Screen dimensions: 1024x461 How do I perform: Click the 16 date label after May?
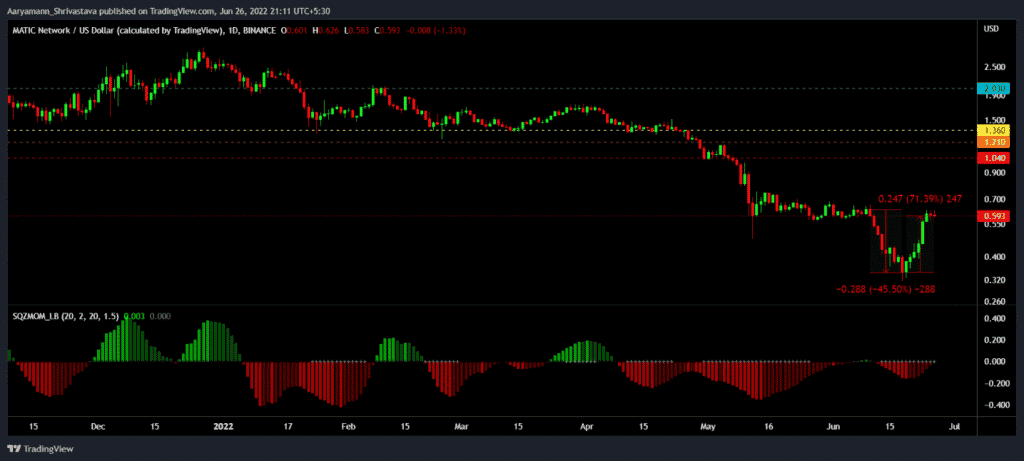(769, 427)
